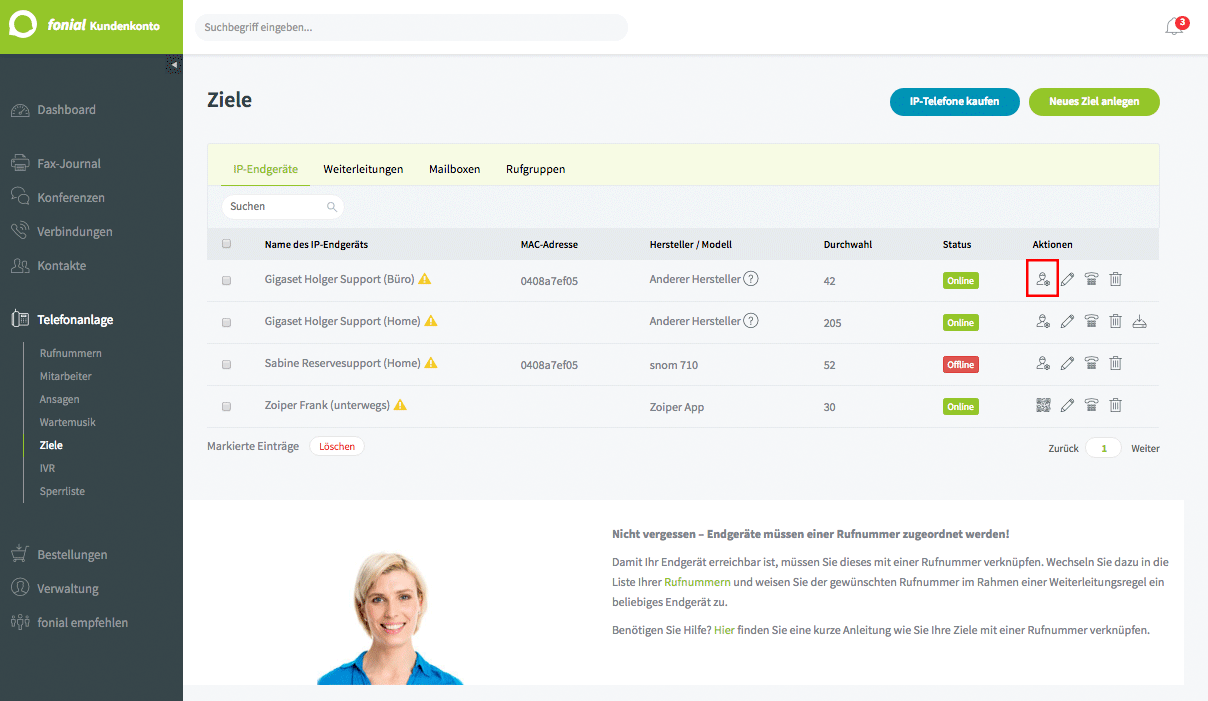Check the Gigaset Holger Support (Home) row

coord(226,322)
